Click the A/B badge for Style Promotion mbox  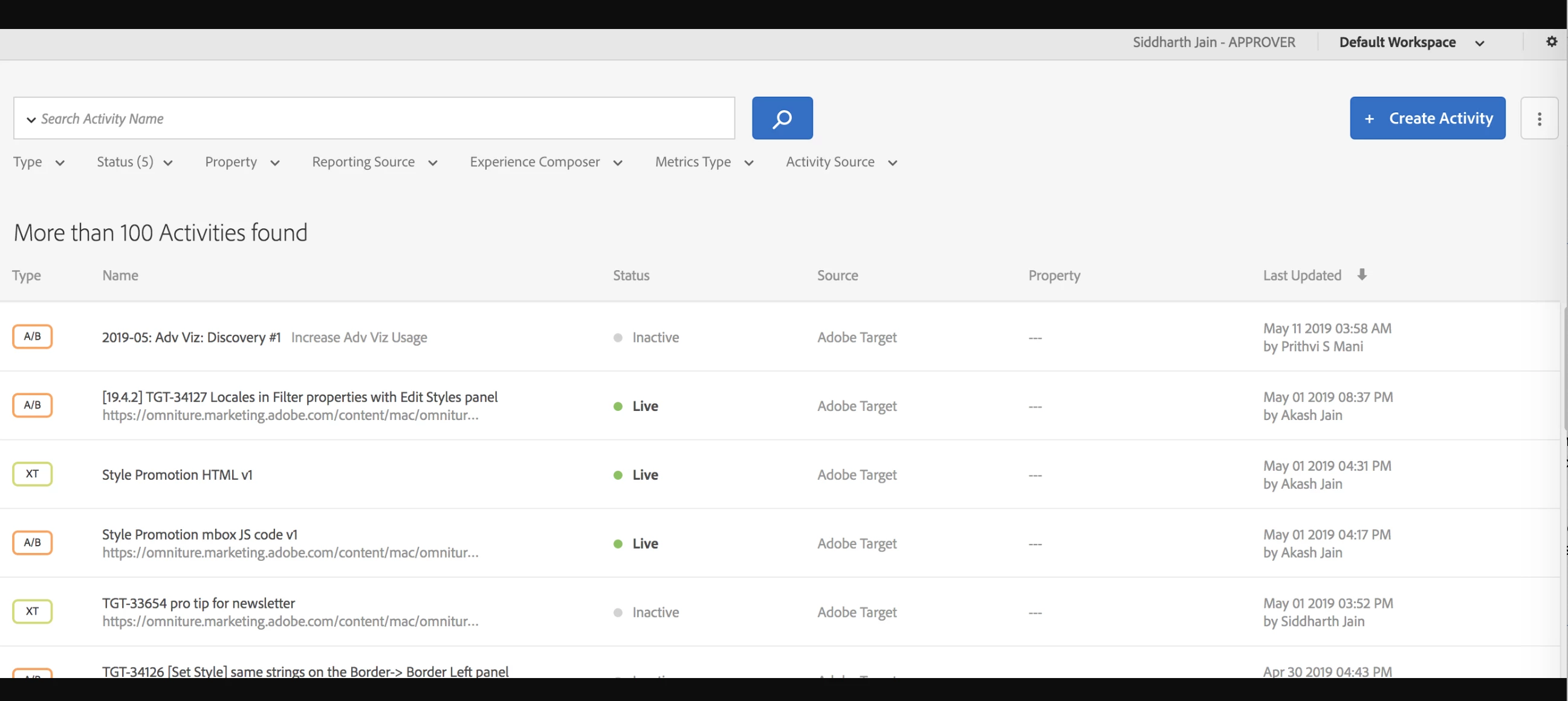point(32,542)
